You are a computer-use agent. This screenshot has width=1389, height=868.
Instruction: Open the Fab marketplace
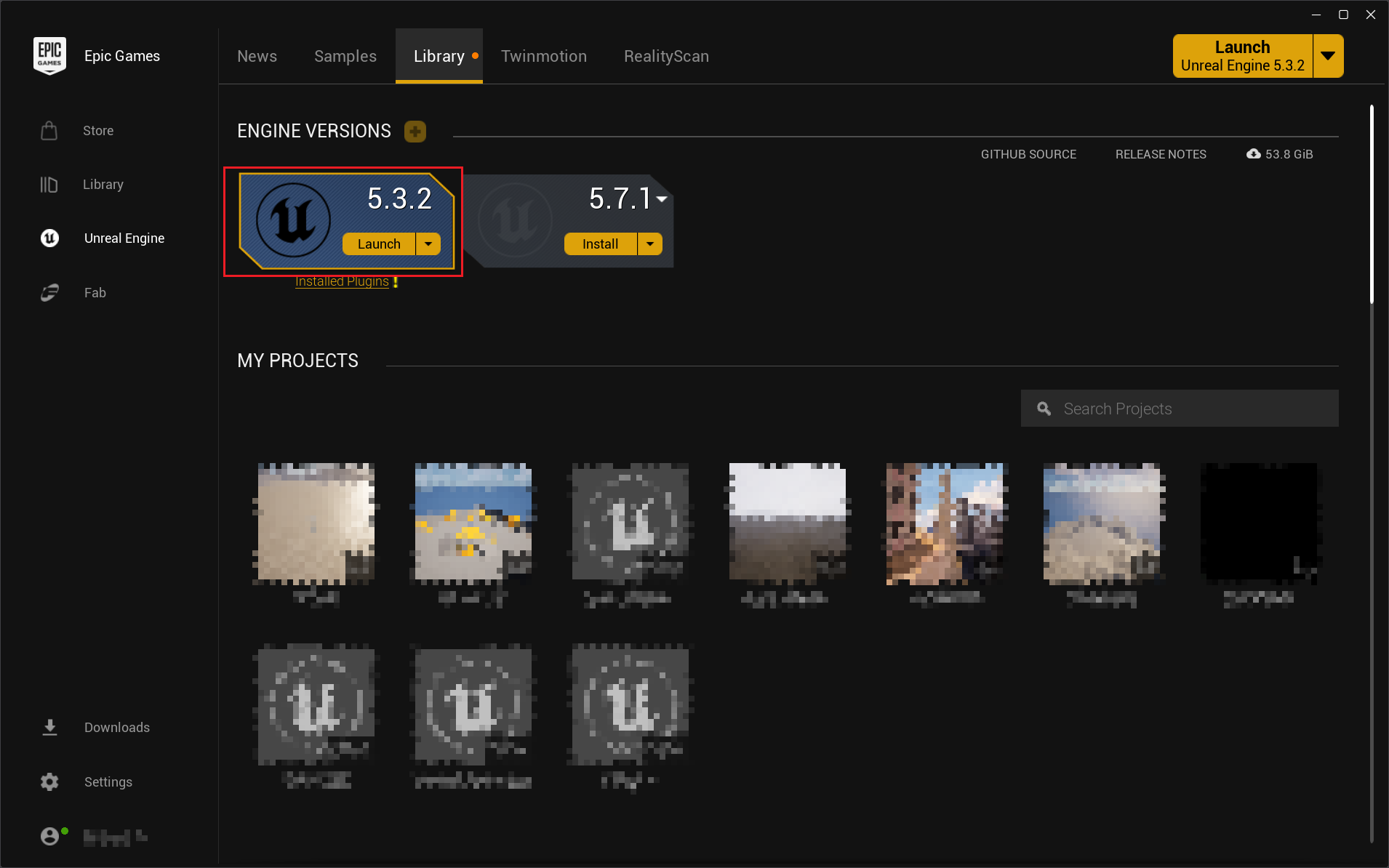(x=95, y=293)
